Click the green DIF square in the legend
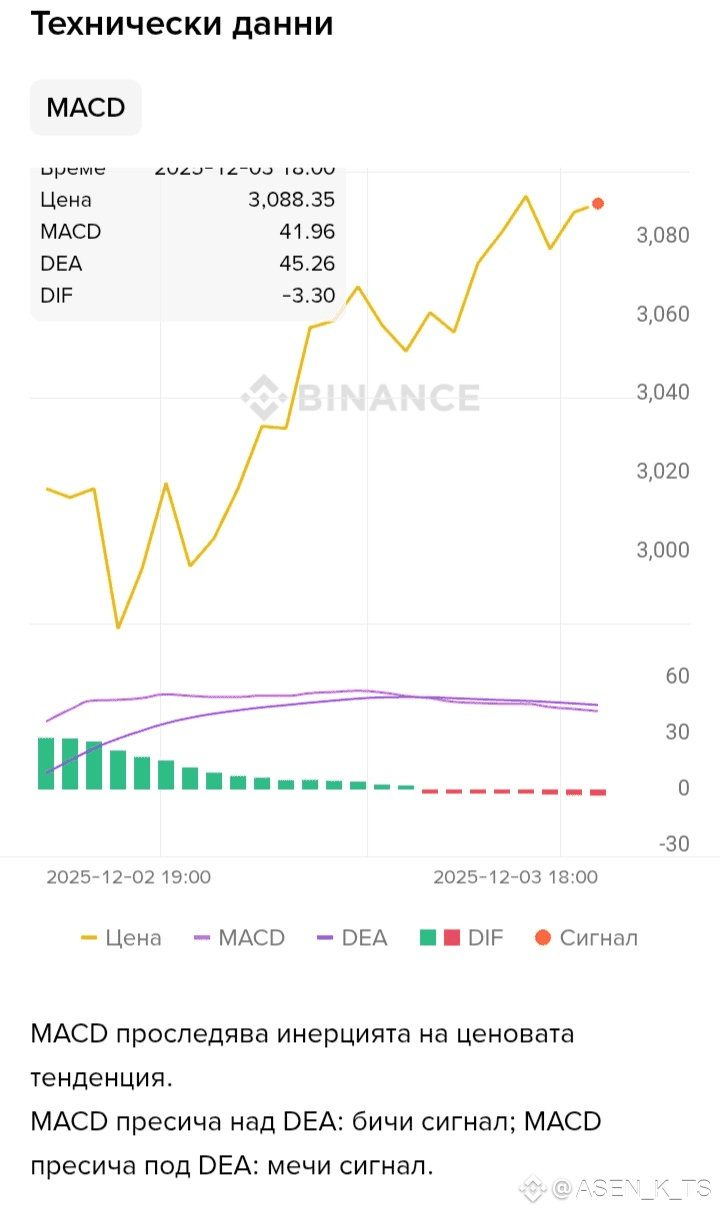 [x=428, y=938]
